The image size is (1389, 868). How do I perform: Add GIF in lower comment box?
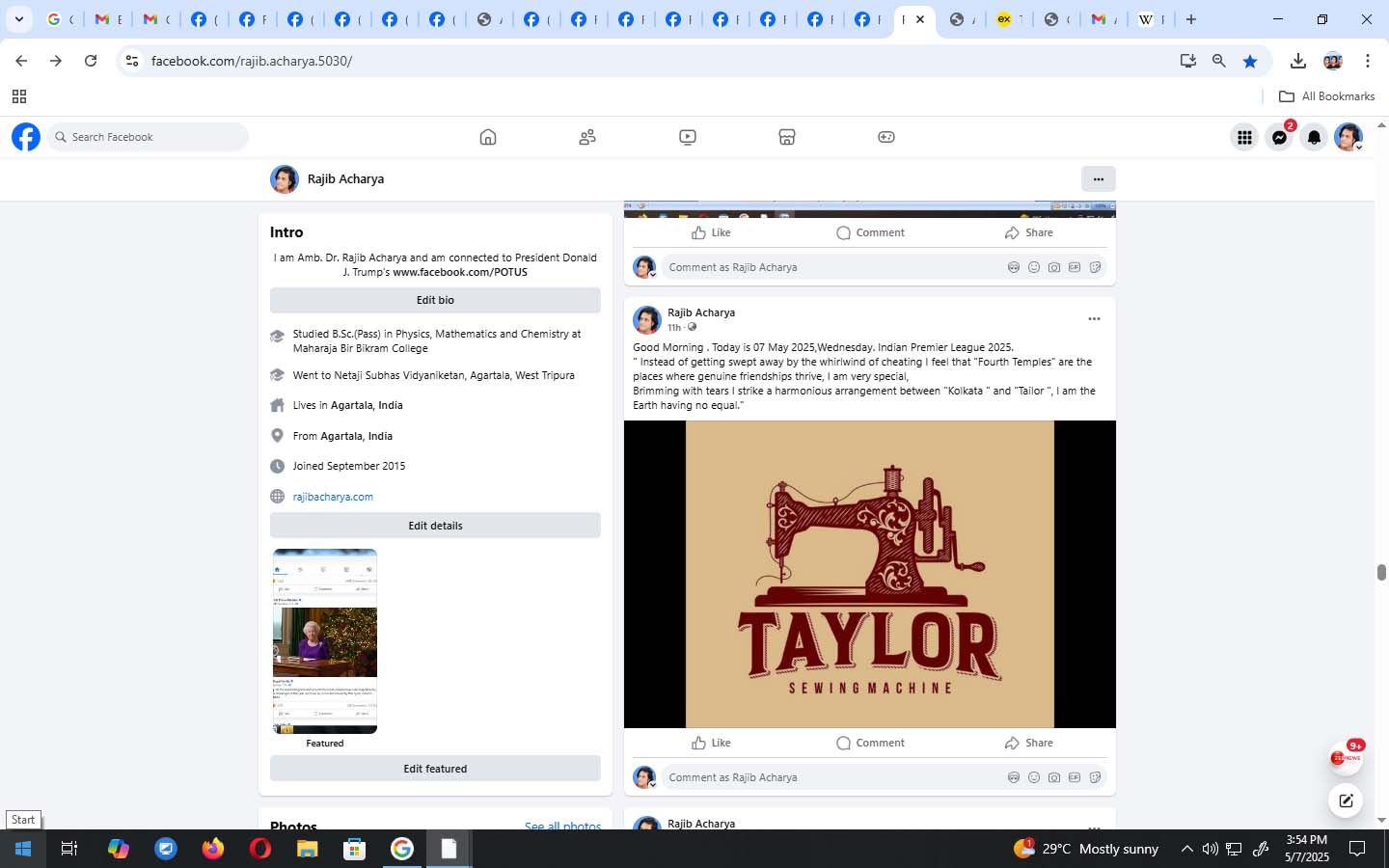(x=1075, y=777)
